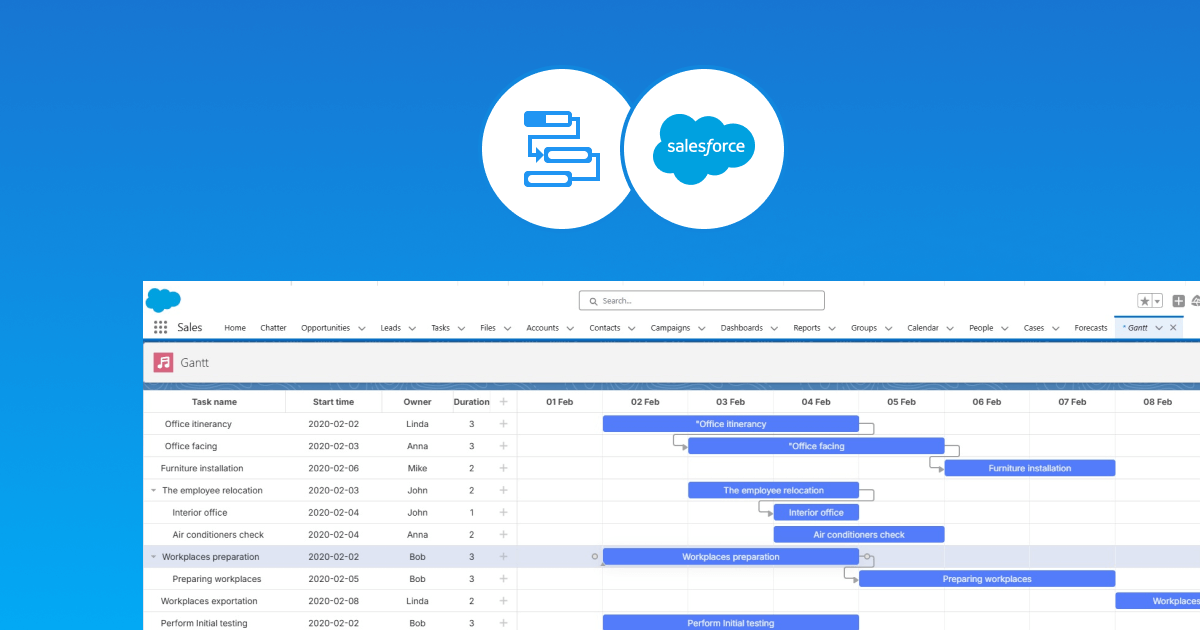Go to the Home menu item

pyautogui.click(x=234, y=328)
